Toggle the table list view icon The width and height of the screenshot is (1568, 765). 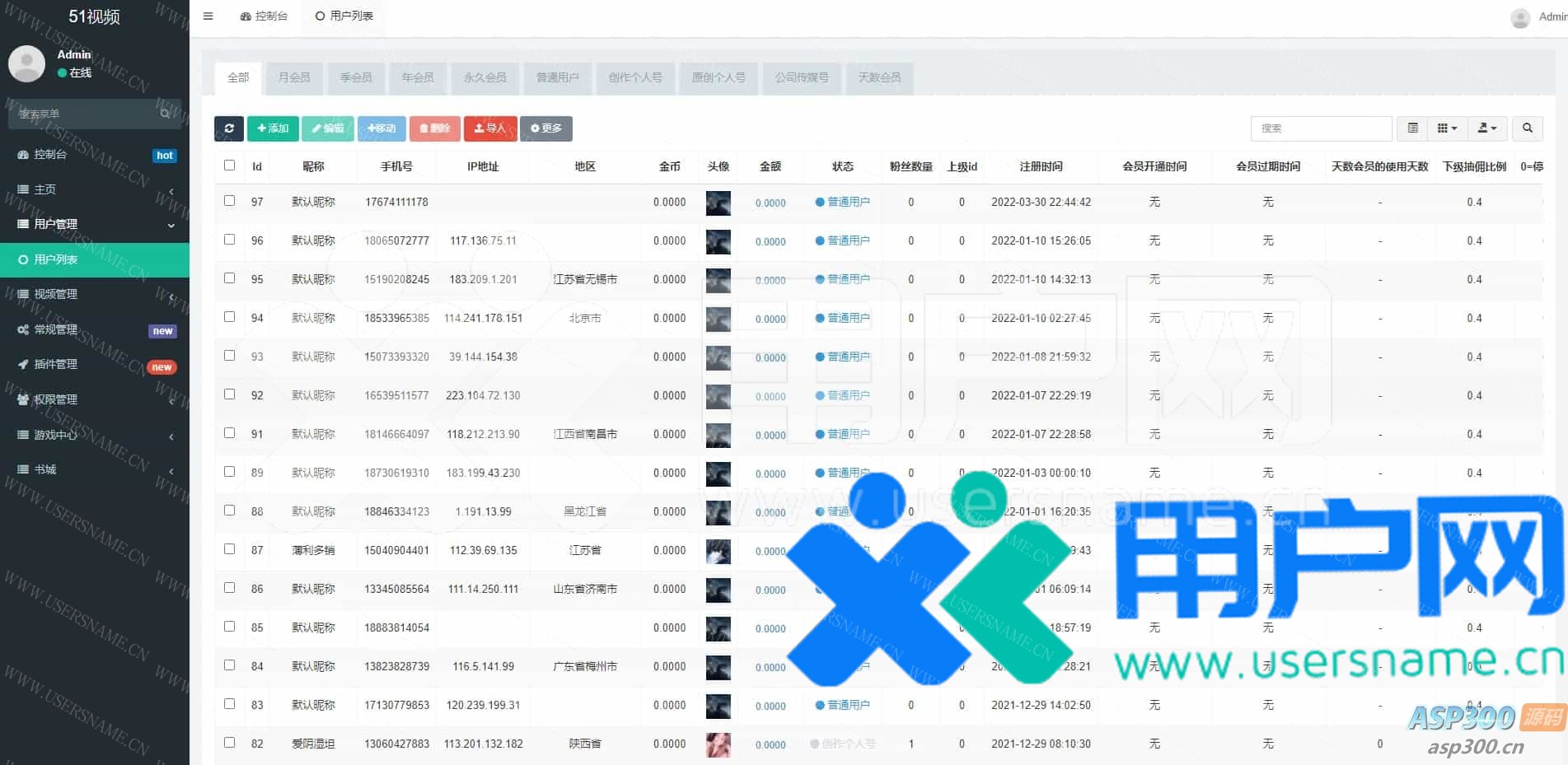1412,128
